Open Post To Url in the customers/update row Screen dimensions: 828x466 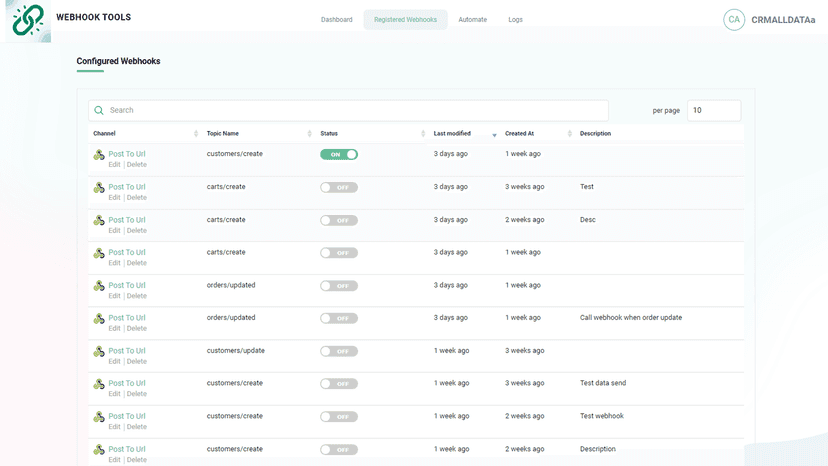(127, 350)
